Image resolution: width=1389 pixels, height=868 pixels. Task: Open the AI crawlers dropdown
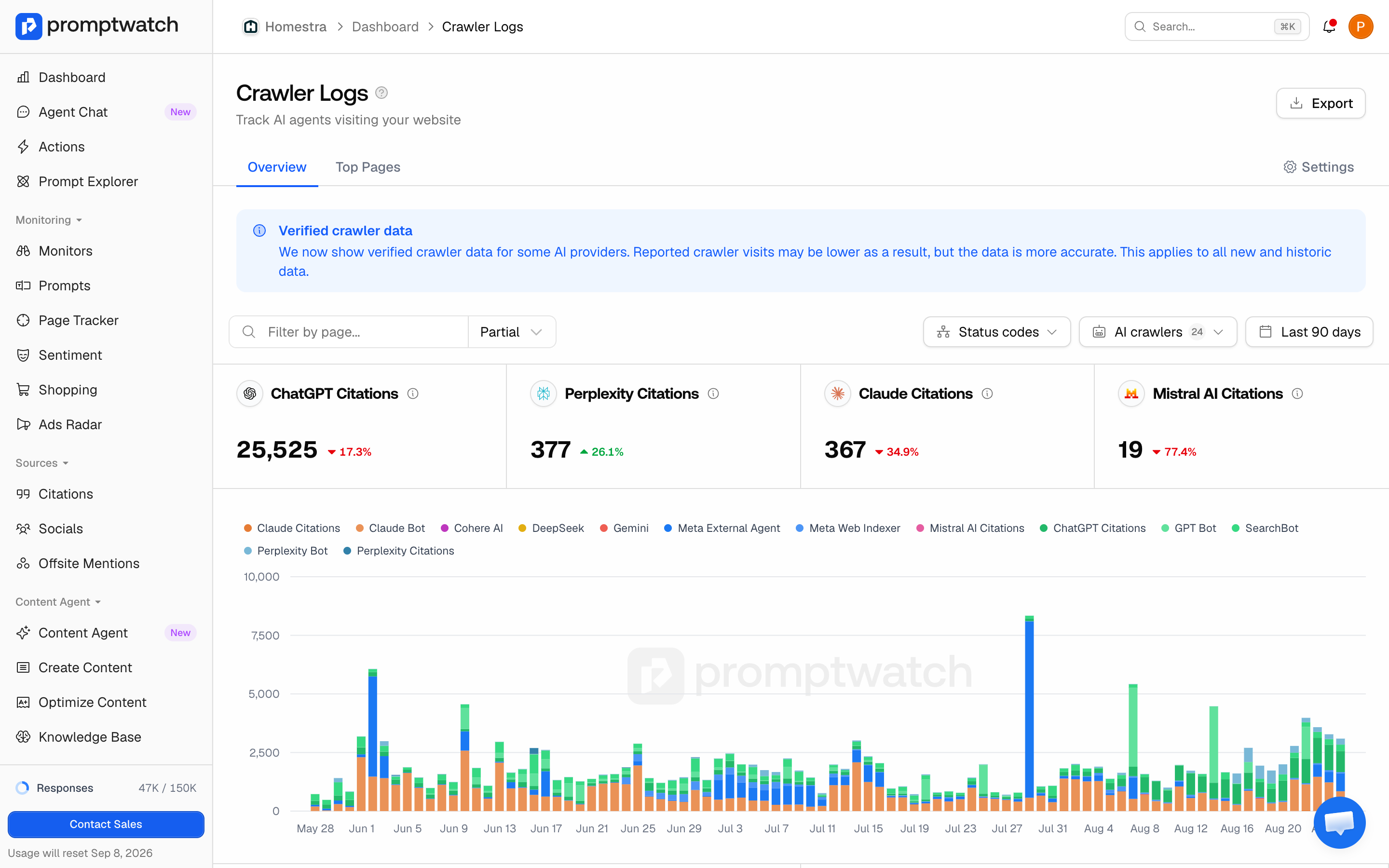click(x=1157, y=332)
